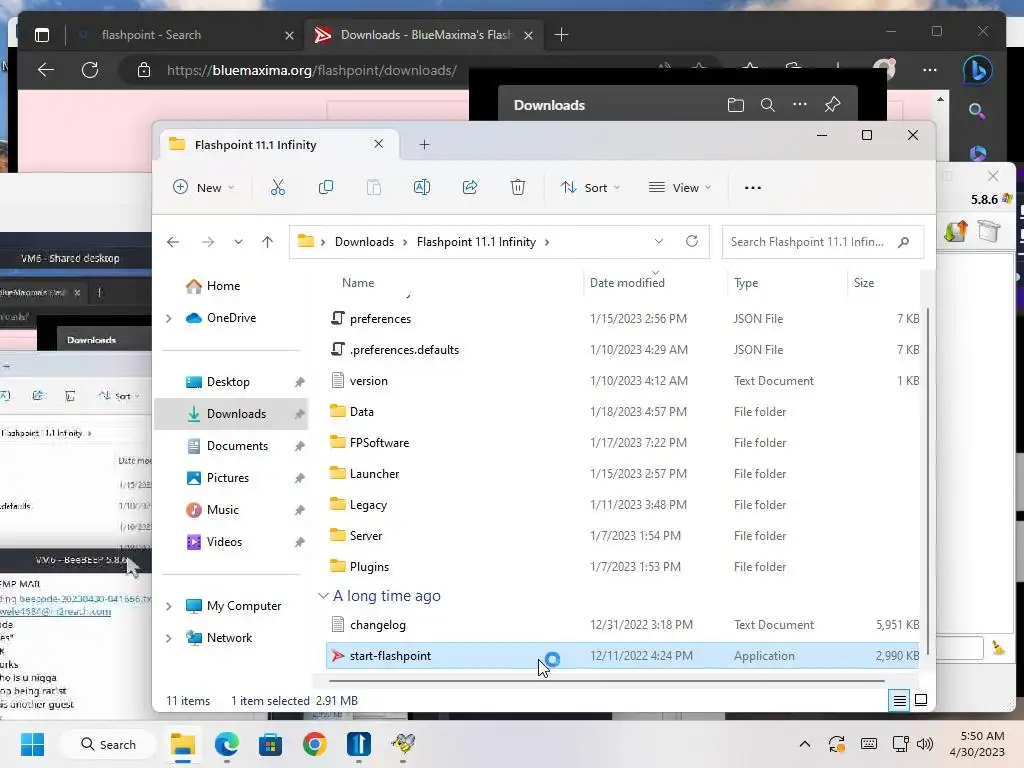Open Google Chrome from taskbar
The image size is (1024, 768).
pos(315,744)
